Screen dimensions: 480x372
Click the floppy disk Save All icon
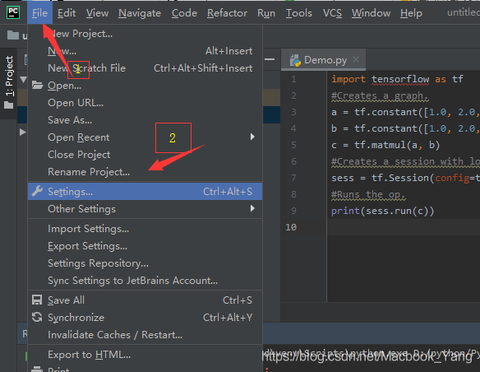click(37, 300)
